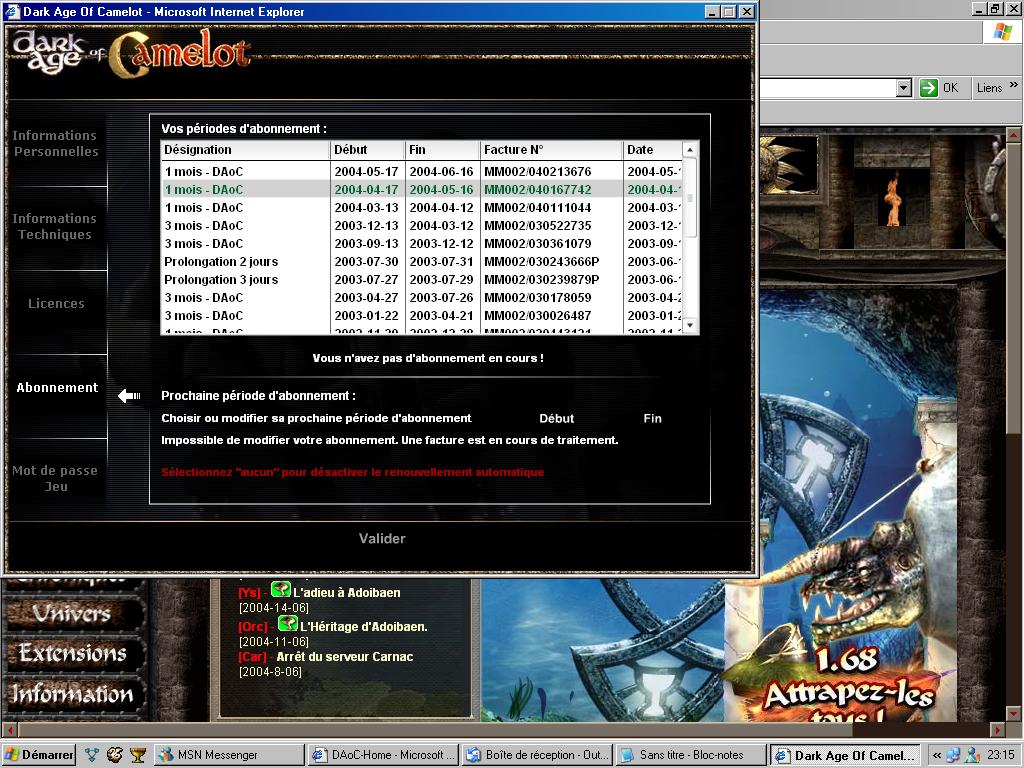This screenshot has width=1024, height=768.
Task: Open the Arrêt du serveur Carnac news
Action: (345, 656)
